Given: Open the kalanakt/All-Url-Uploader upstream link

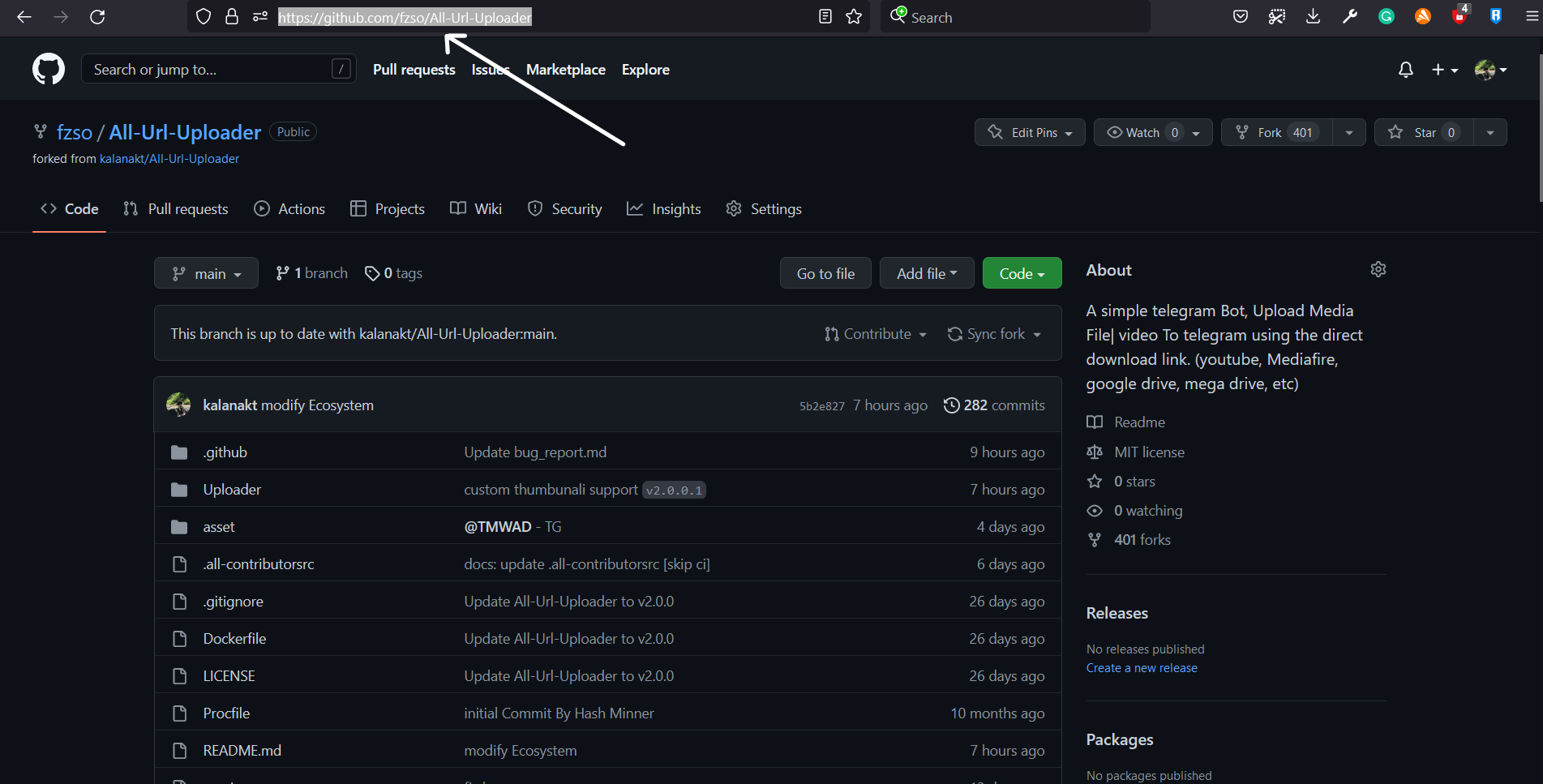Looking at the screenshot, I should pos(169,159).
